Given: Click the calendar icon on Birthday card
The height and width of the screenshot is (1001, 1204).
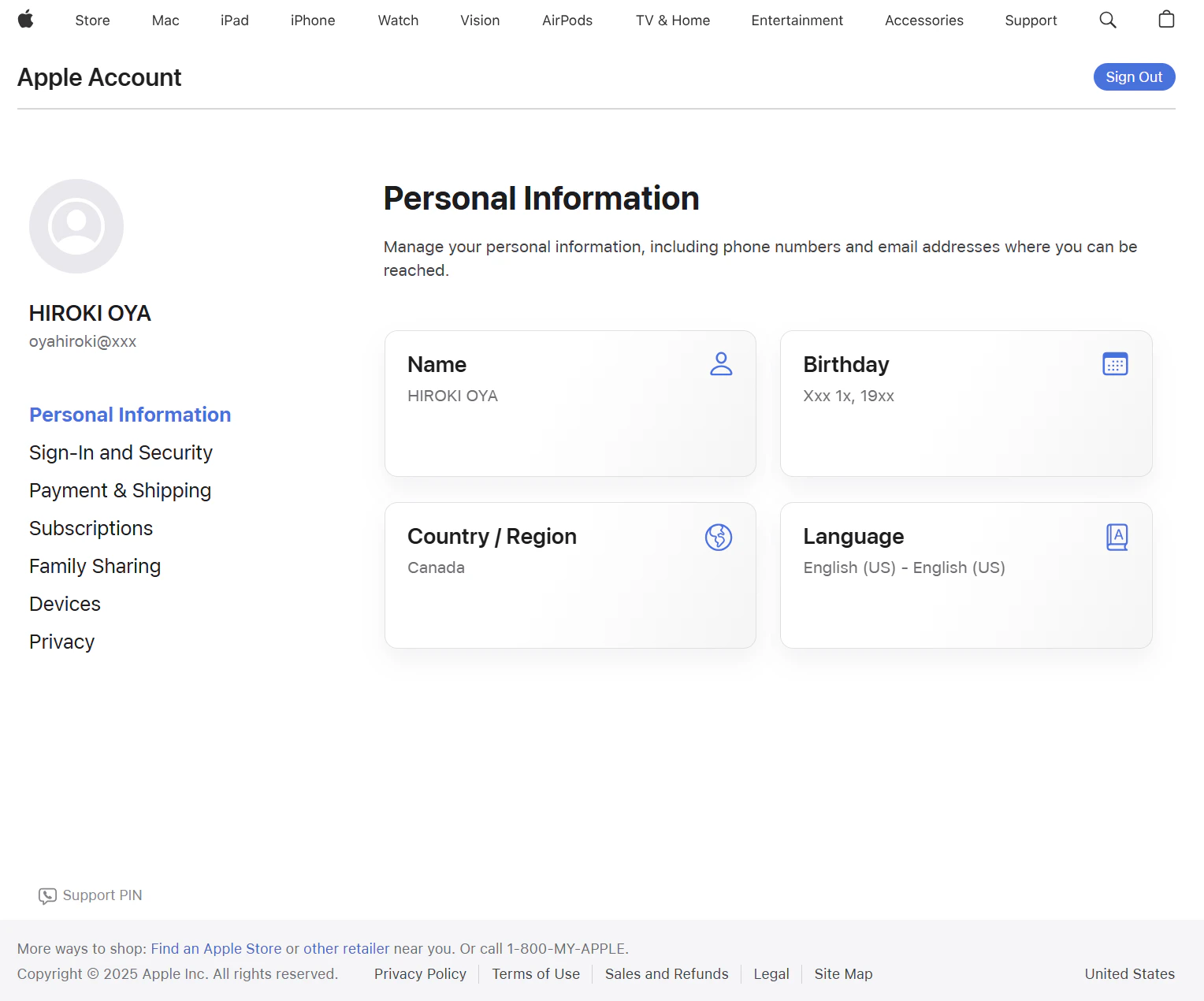Looking at the screenshot, I should click(1115, 364).
